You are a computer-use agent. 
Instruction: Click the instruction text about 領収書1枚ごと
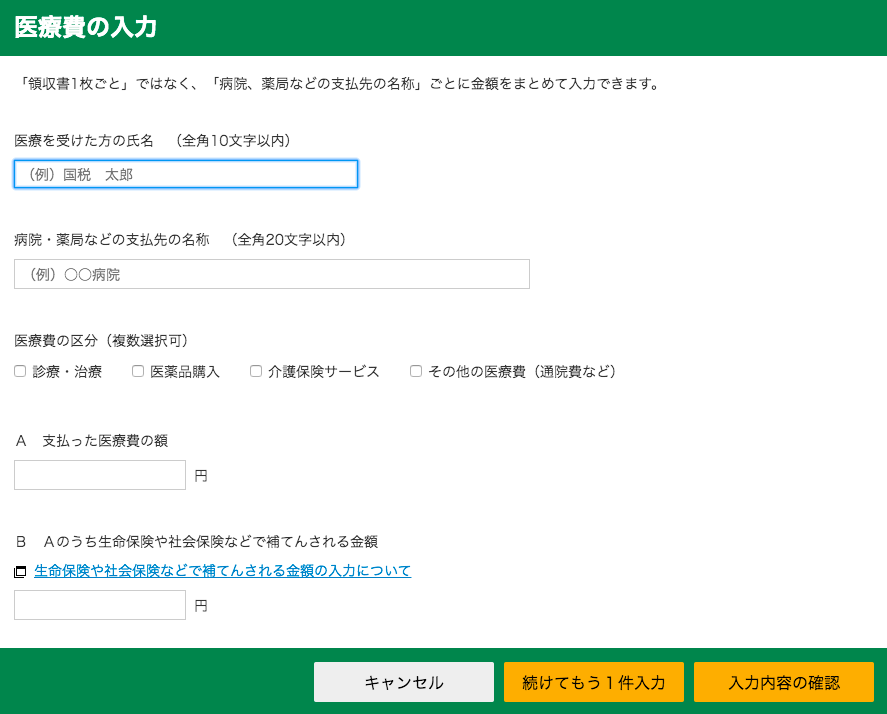point(338,84)
